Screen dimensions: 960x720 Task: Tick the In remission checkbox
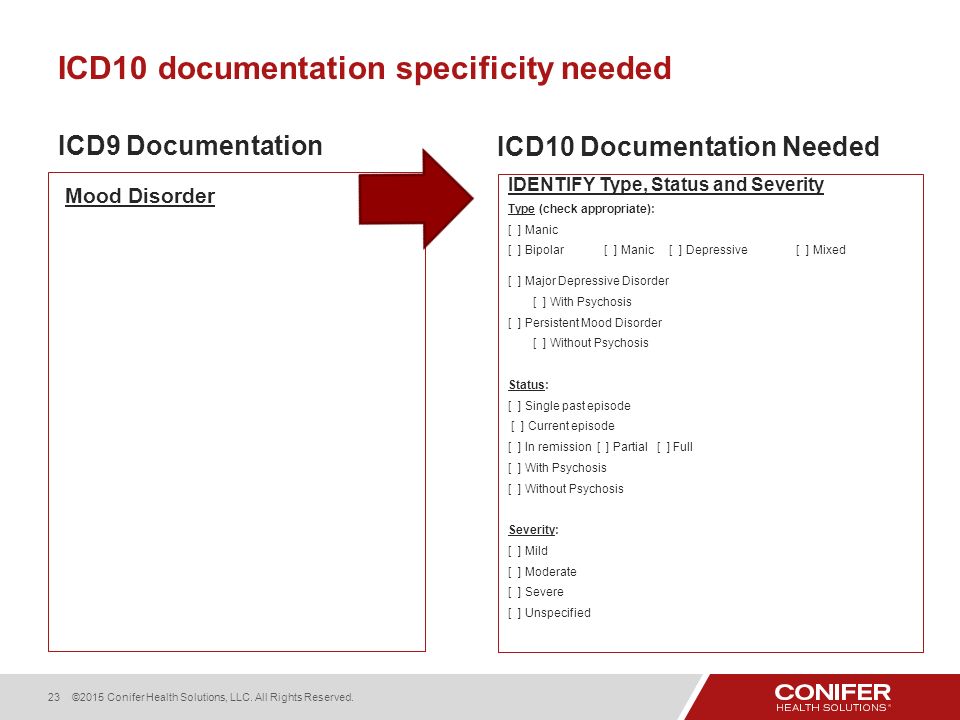click(x=514, y=447)
